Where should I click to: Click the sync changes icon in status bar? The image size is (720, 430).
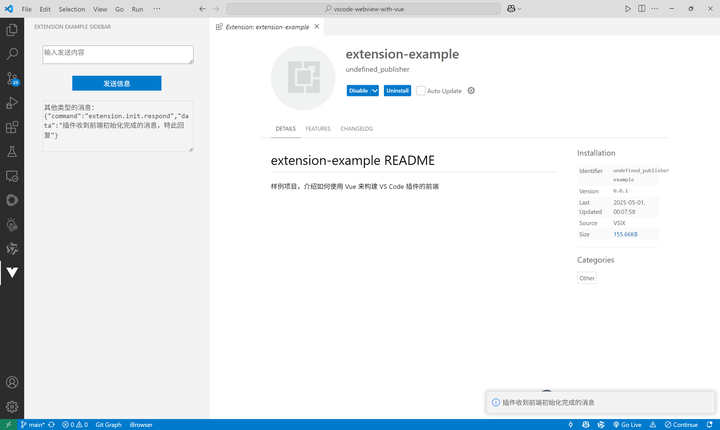click(x=51, y=424)
